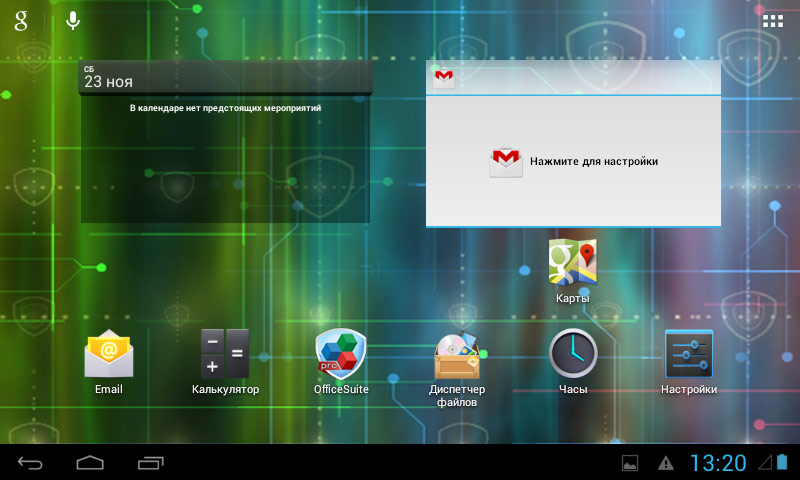Tap the calendar no-events message area
Image resolution: width=800 pixels, height=480 pixels.
[225, 108]
